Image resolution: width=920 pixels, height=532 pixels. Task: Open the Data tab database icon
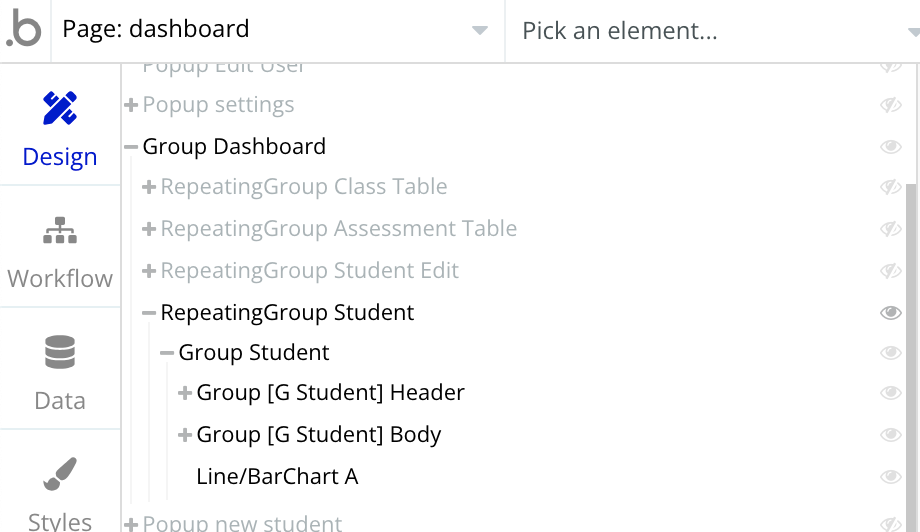click(60, 352)
